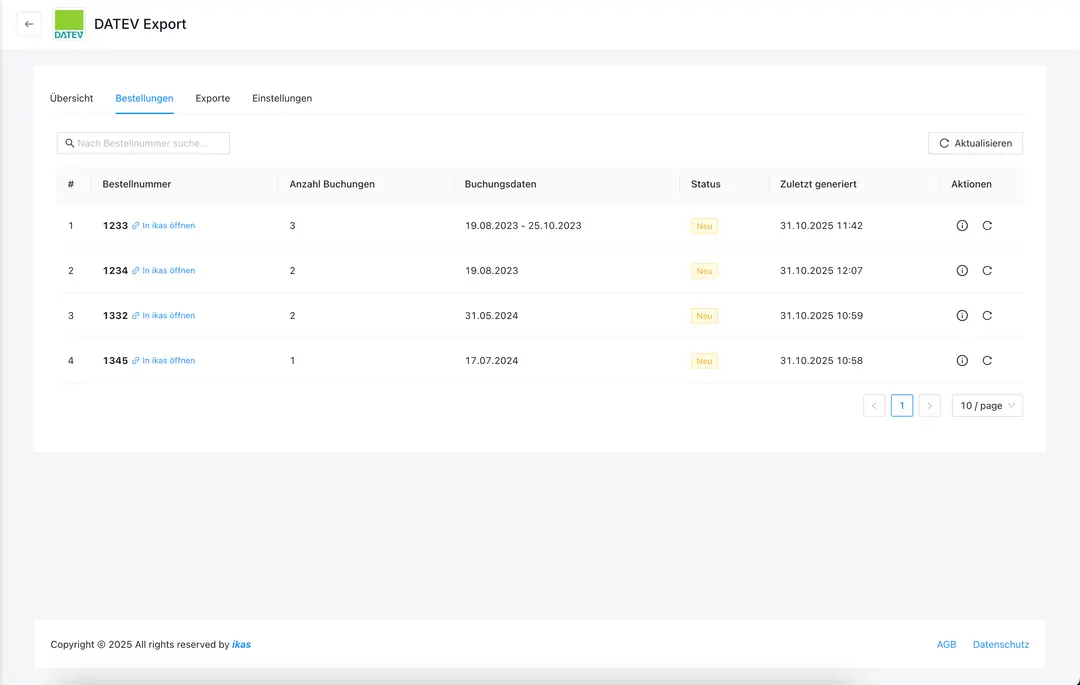Select the Einstellungen tab

coord(282,99)
